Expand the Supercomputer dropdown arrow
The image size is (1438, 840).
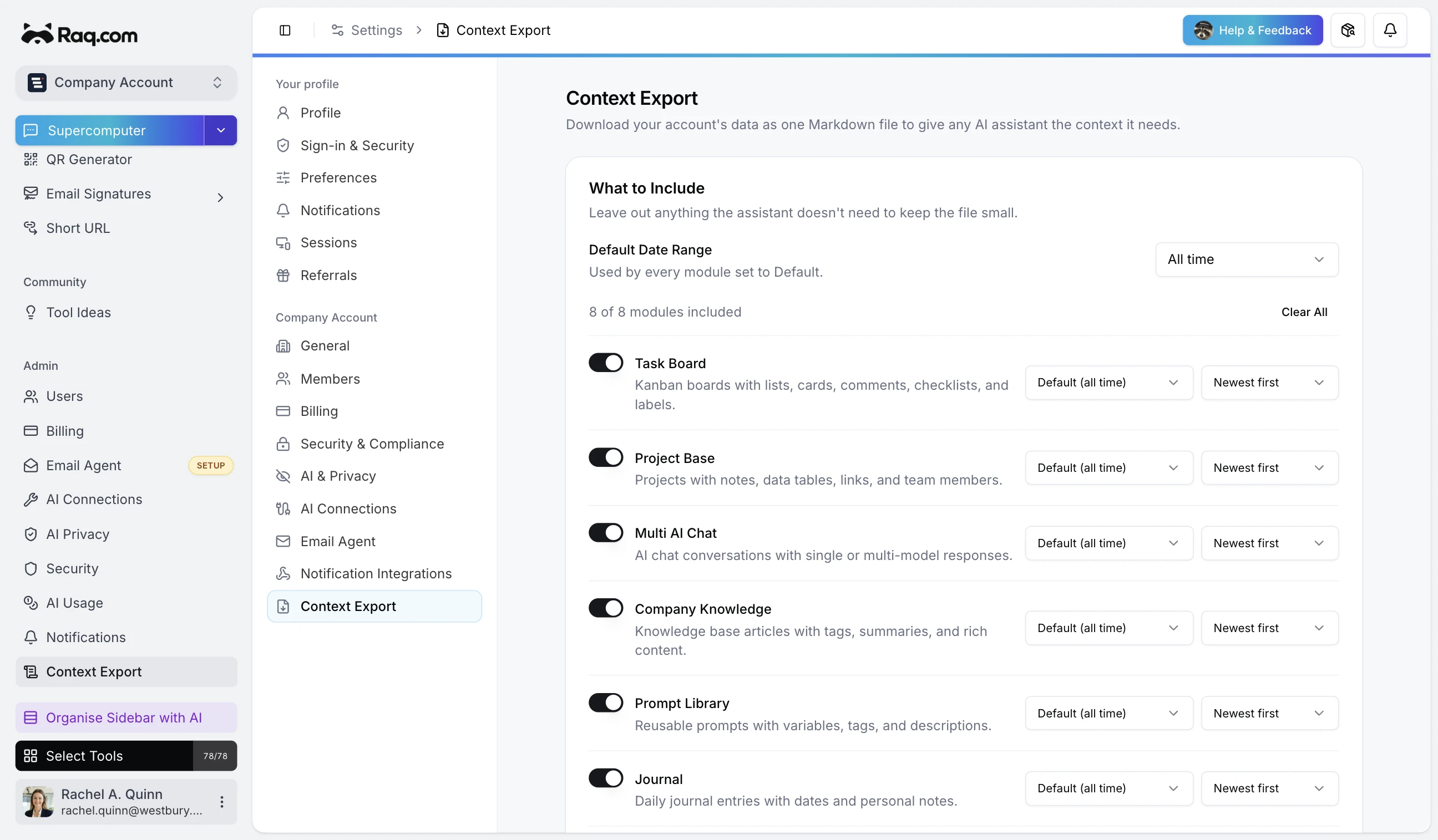pyautogui.click(x=220, y=130)
